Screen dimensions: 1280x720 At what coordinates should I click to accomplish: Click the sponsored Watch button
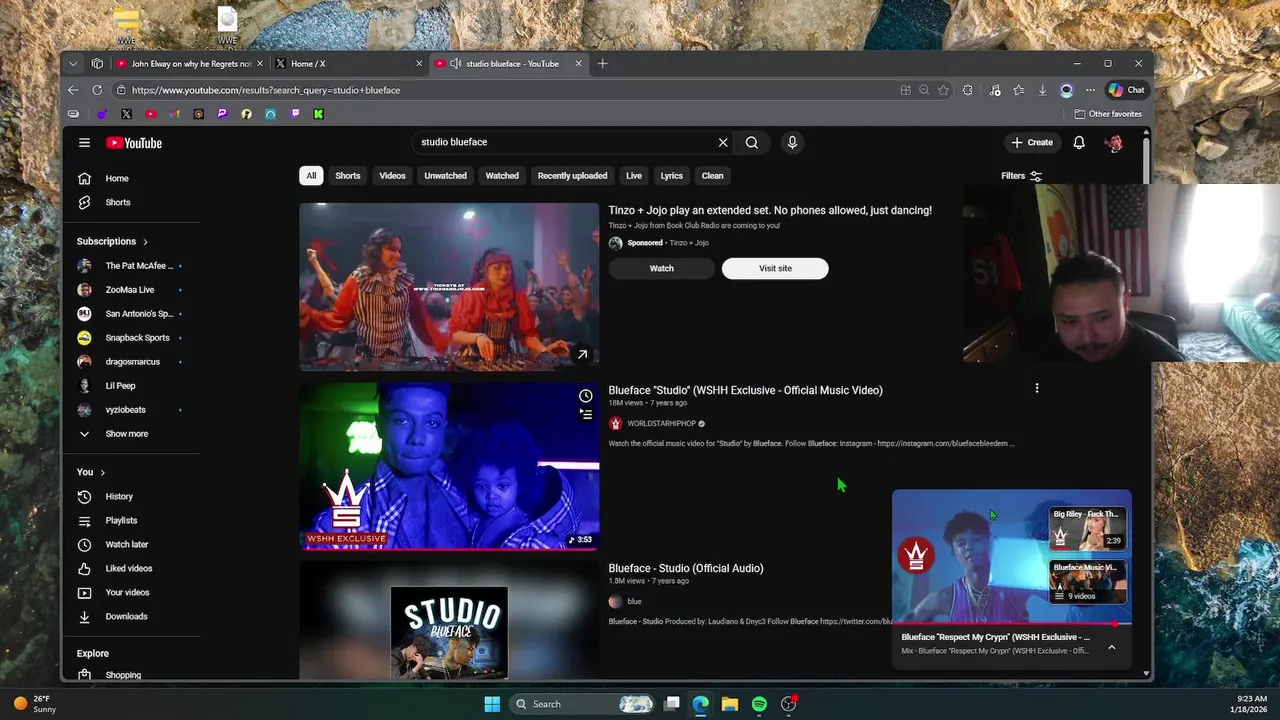[x=662, y=268]
